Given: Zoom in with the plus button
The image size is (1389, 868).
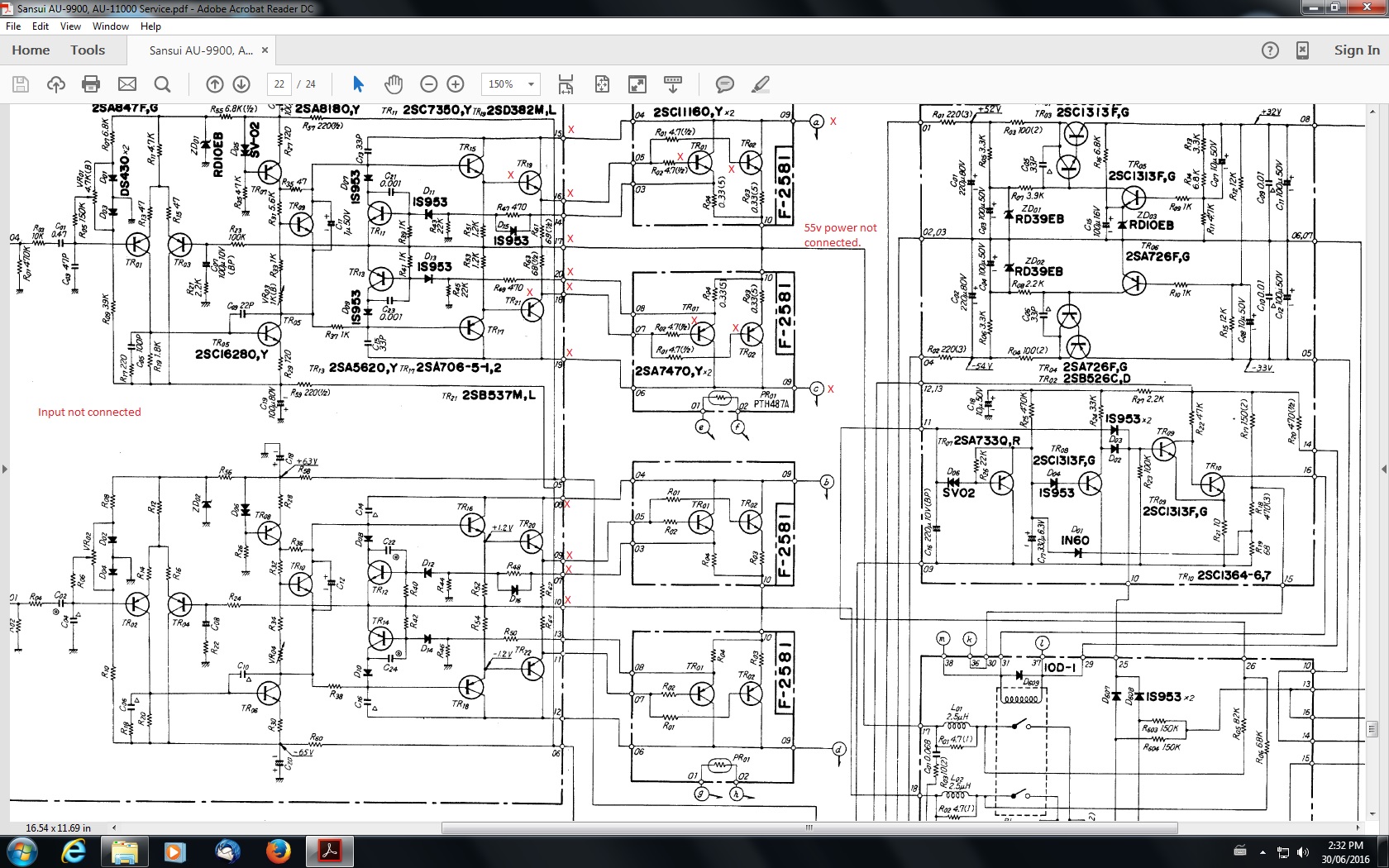Looking at the screenshot, I should [456, 84].
